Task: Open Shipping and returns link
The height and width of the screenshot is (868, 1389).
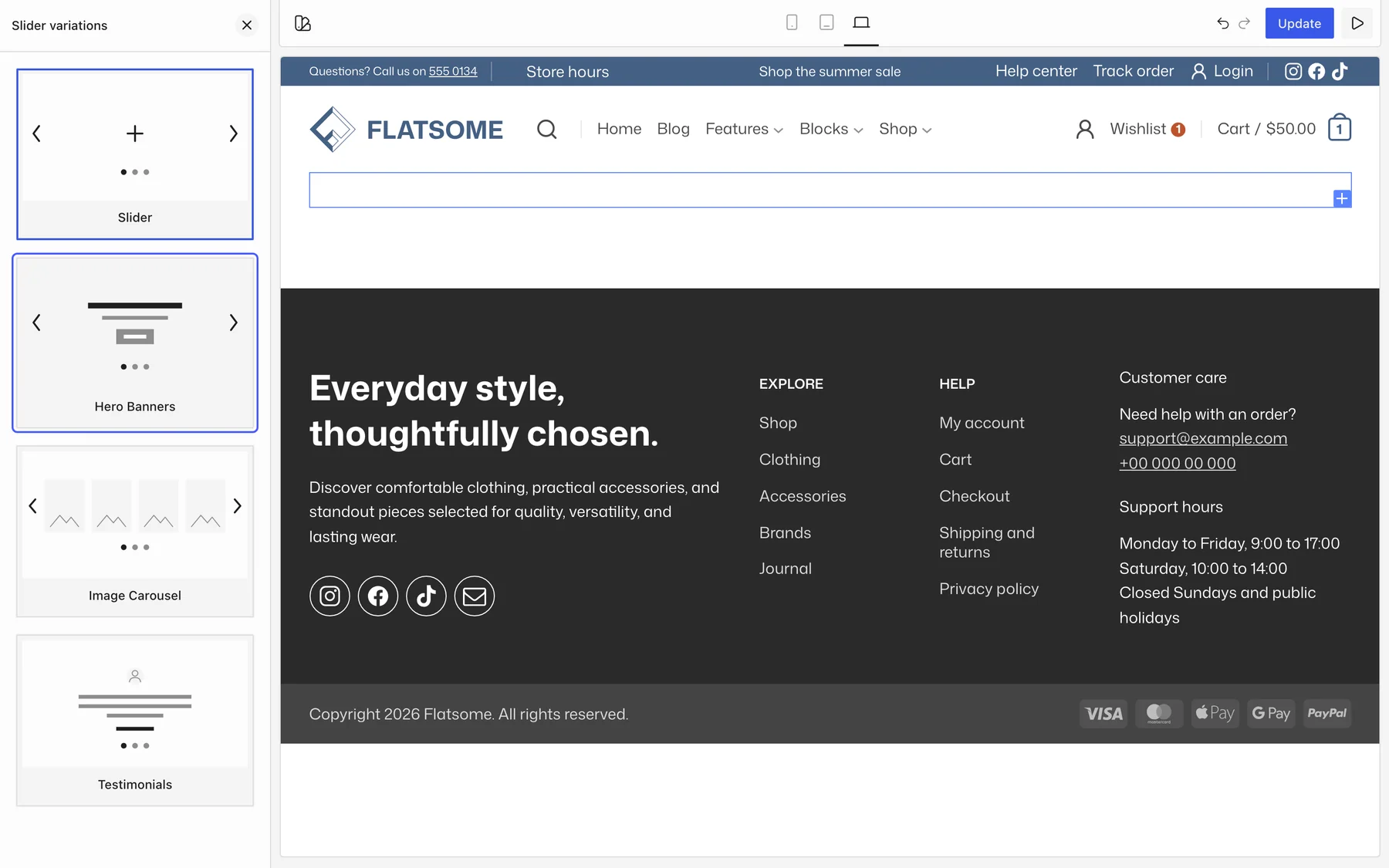Action: click(x=987, y=542)
